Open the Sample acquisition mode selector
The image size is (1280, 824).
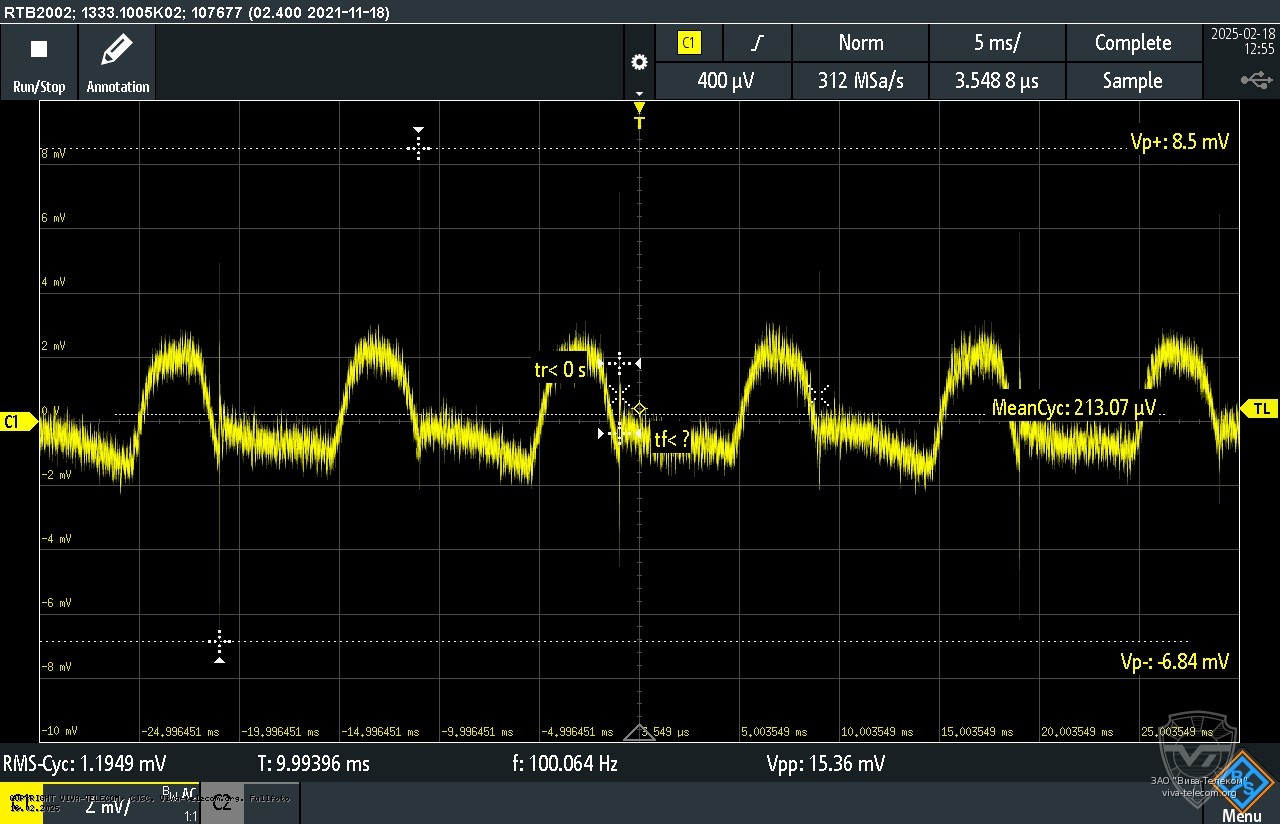click(1132, 81)
